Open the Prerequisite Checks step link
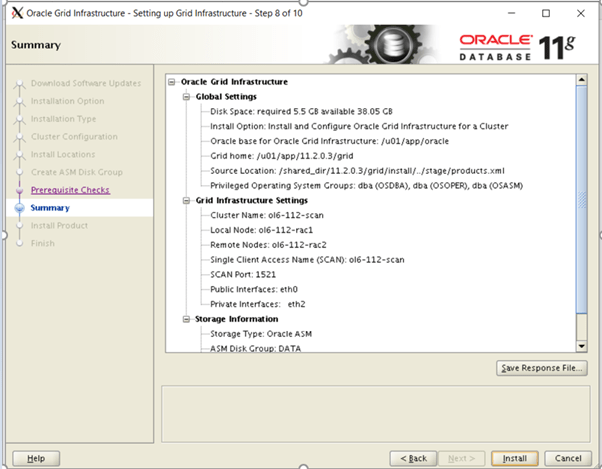The image size is (602, 469). pyautogui.click(x=70, y=190)
